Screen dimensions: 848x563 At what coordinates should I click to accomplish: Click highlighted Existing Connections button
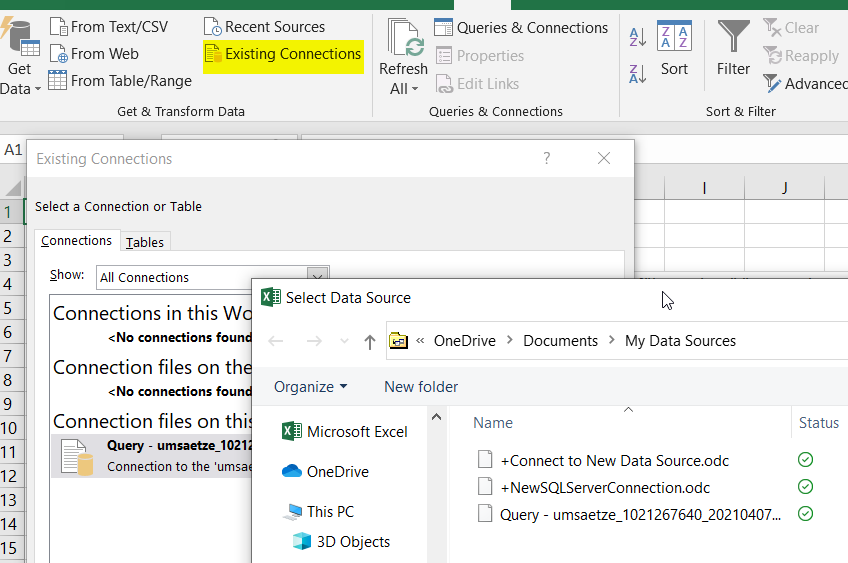(283, 54)
